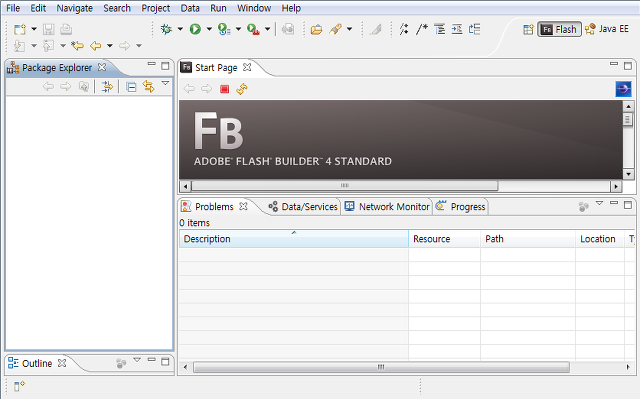The width and height of the screenshot is (640, 399).
Task: Switch to the Data/Services tab
Action: (303, 207)
